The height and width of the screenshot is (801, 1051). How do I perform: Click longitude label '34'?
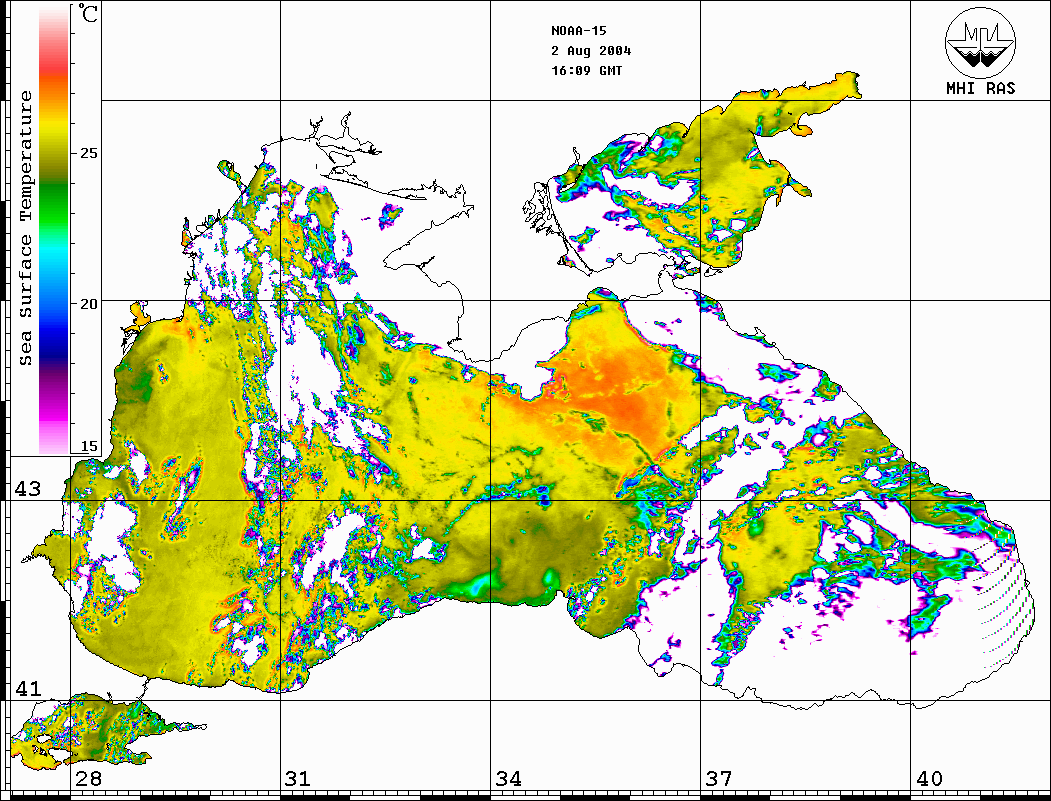pyautogui.click(x=508, y=778)
